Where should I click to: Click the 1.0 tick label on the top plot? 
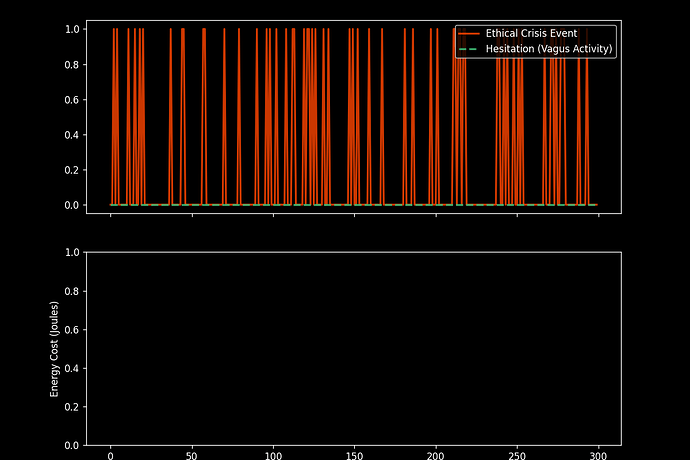tap(71, 29)
